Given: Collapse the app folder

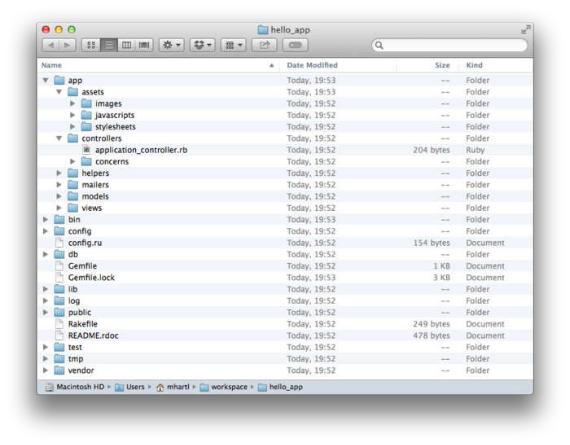Looking at the screenshot, I should (x=45, y=80).
